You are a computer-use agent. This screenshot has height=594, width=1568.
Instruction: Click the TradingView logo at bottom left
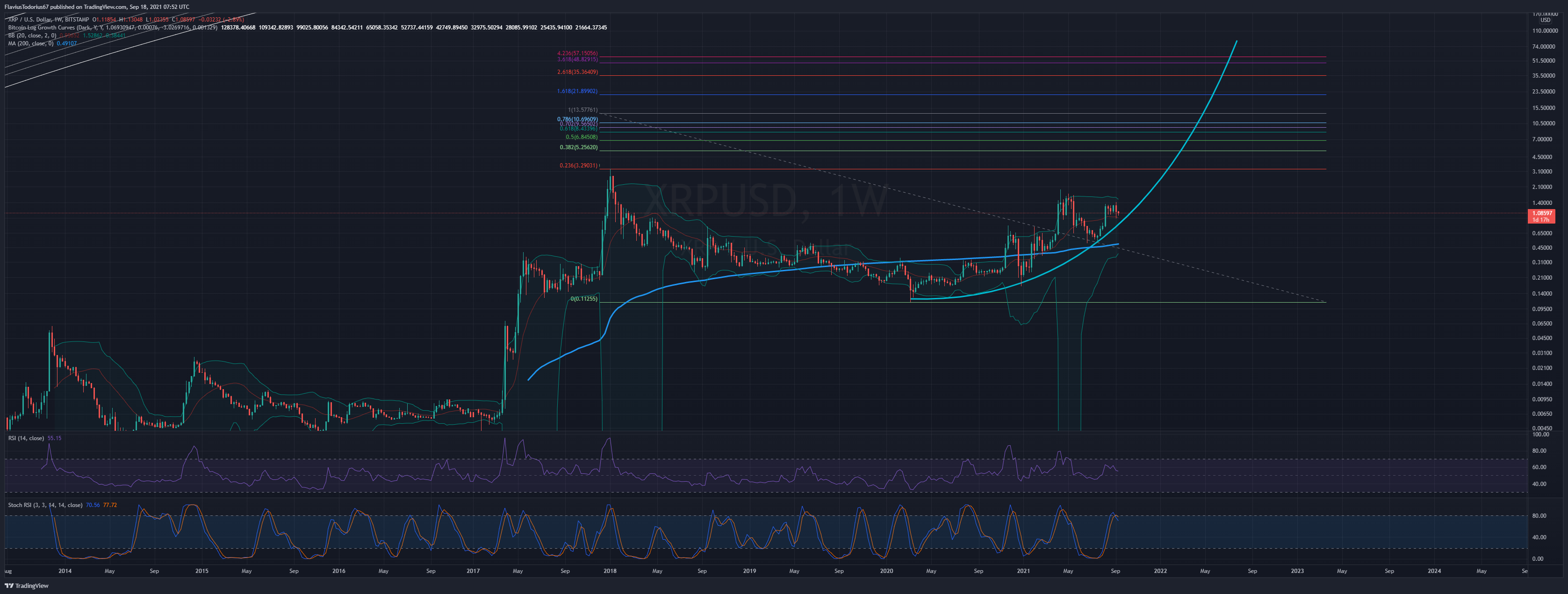26,586
